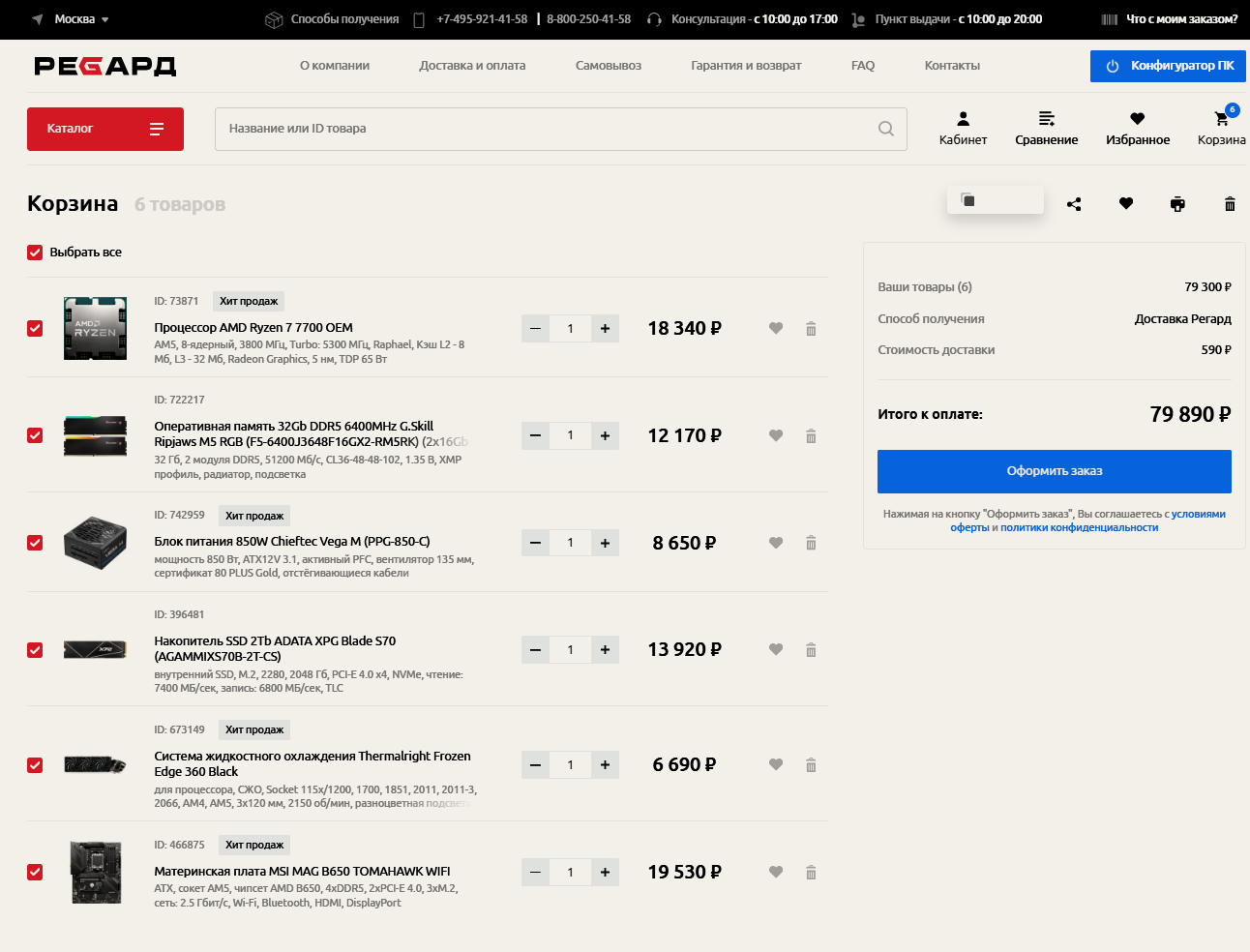Expand the Каталог menu button
This screenshot has width=1250, height=952.
[105, 129]
